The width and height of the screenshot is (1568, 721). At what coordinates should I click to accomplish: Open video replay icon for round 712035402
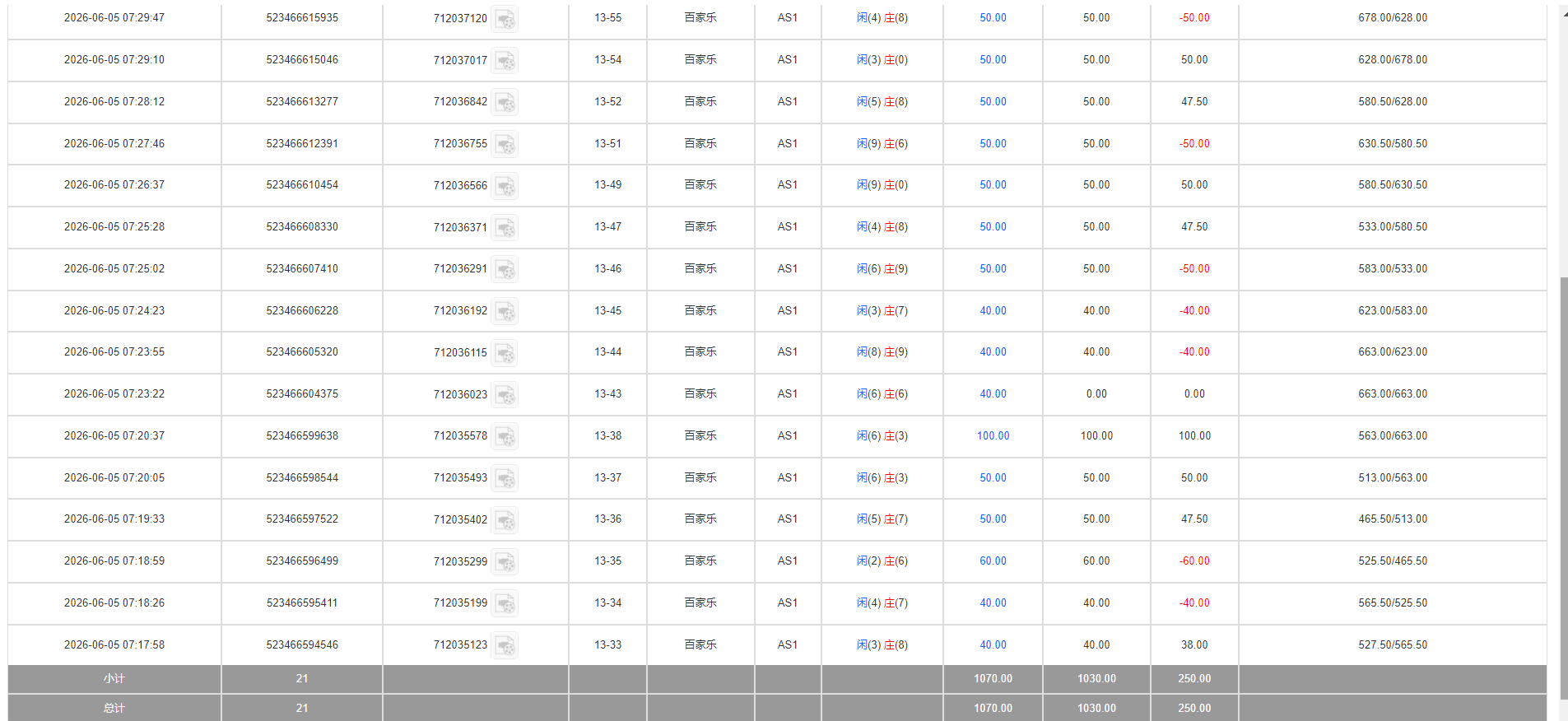(x=505, y=520)
